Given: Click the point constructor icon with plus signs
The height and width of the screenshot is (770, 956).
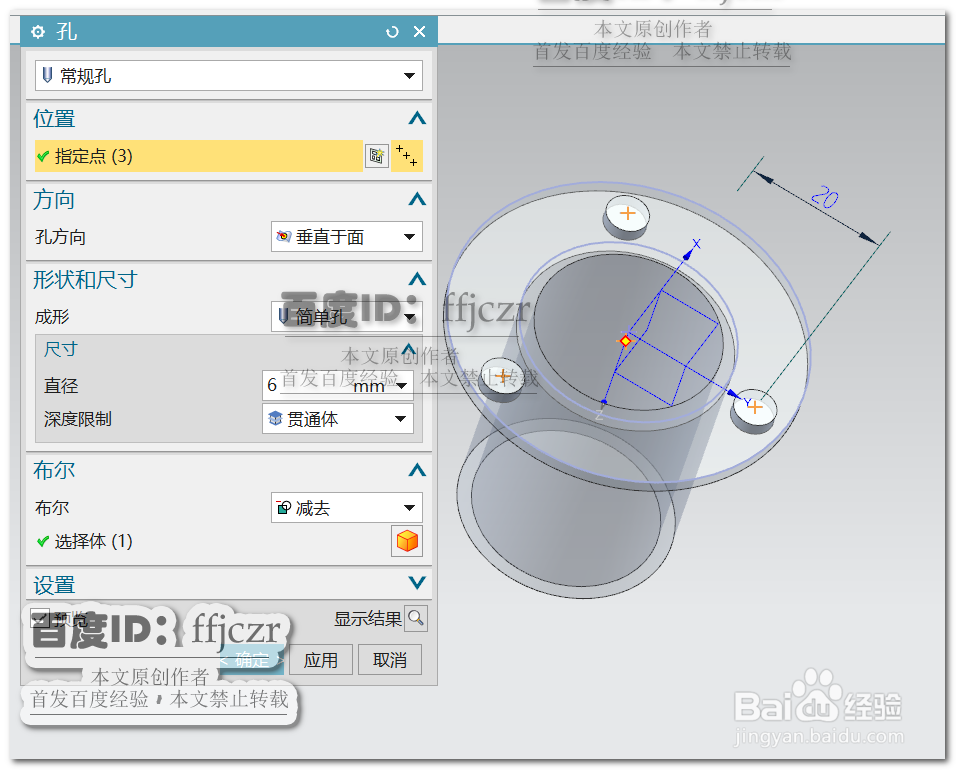Looking at the screenshot, I should click(407, 156).
